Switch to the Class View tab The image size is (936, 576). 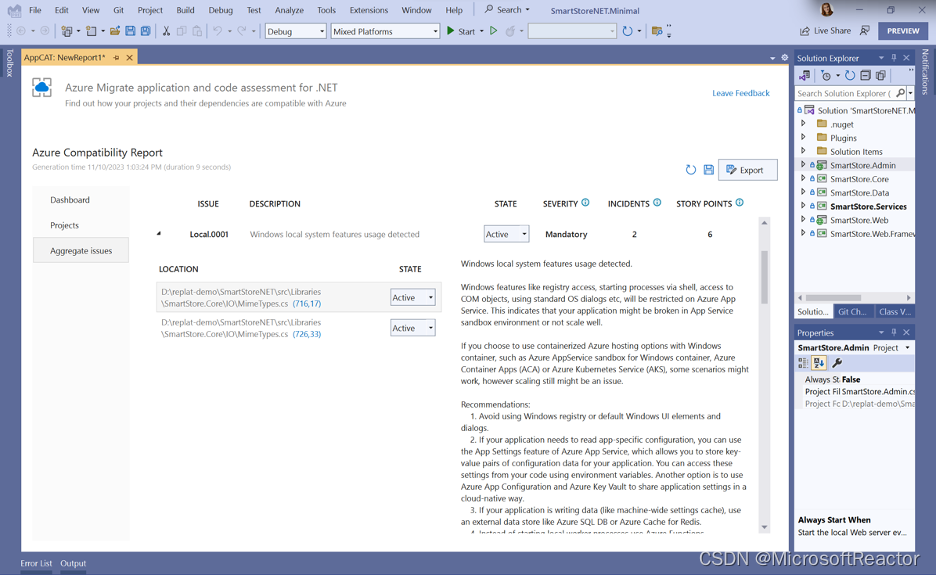click(894, 312)
